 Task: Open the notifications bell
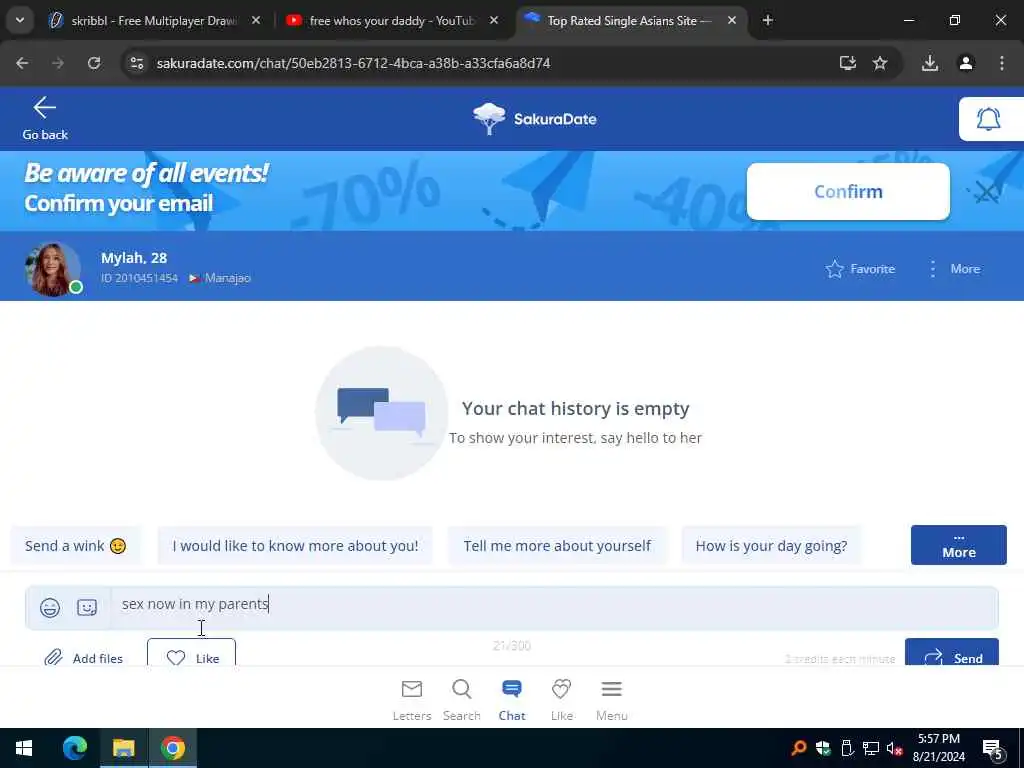(x=988, y=119)
